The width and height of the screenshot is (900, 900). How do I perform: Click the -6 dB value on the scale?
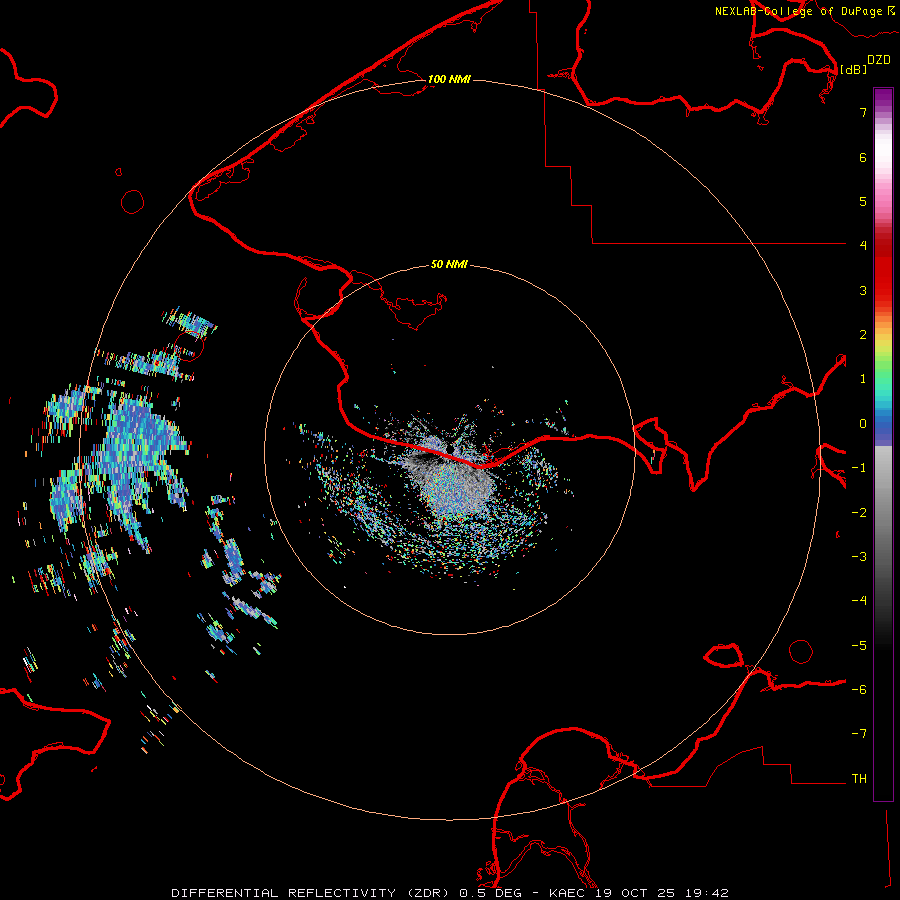(x=859, y=690)
